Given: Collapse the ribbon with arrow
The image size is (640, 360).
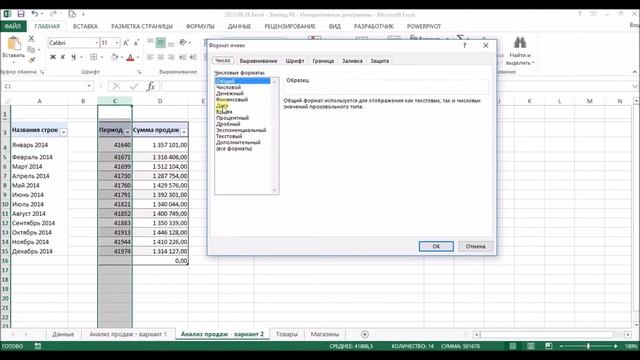Looking at the screenshot, I should click(635, 72).
